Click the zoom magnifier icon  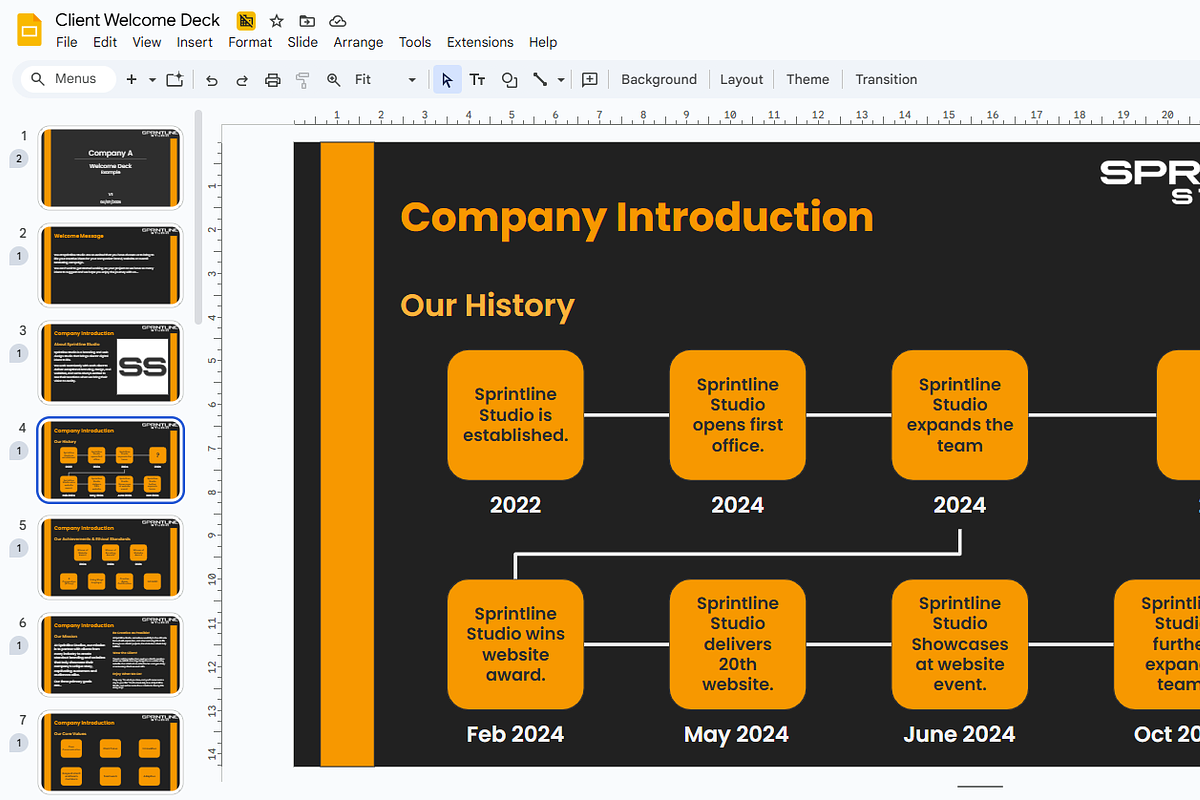click(x=334, y=80)
